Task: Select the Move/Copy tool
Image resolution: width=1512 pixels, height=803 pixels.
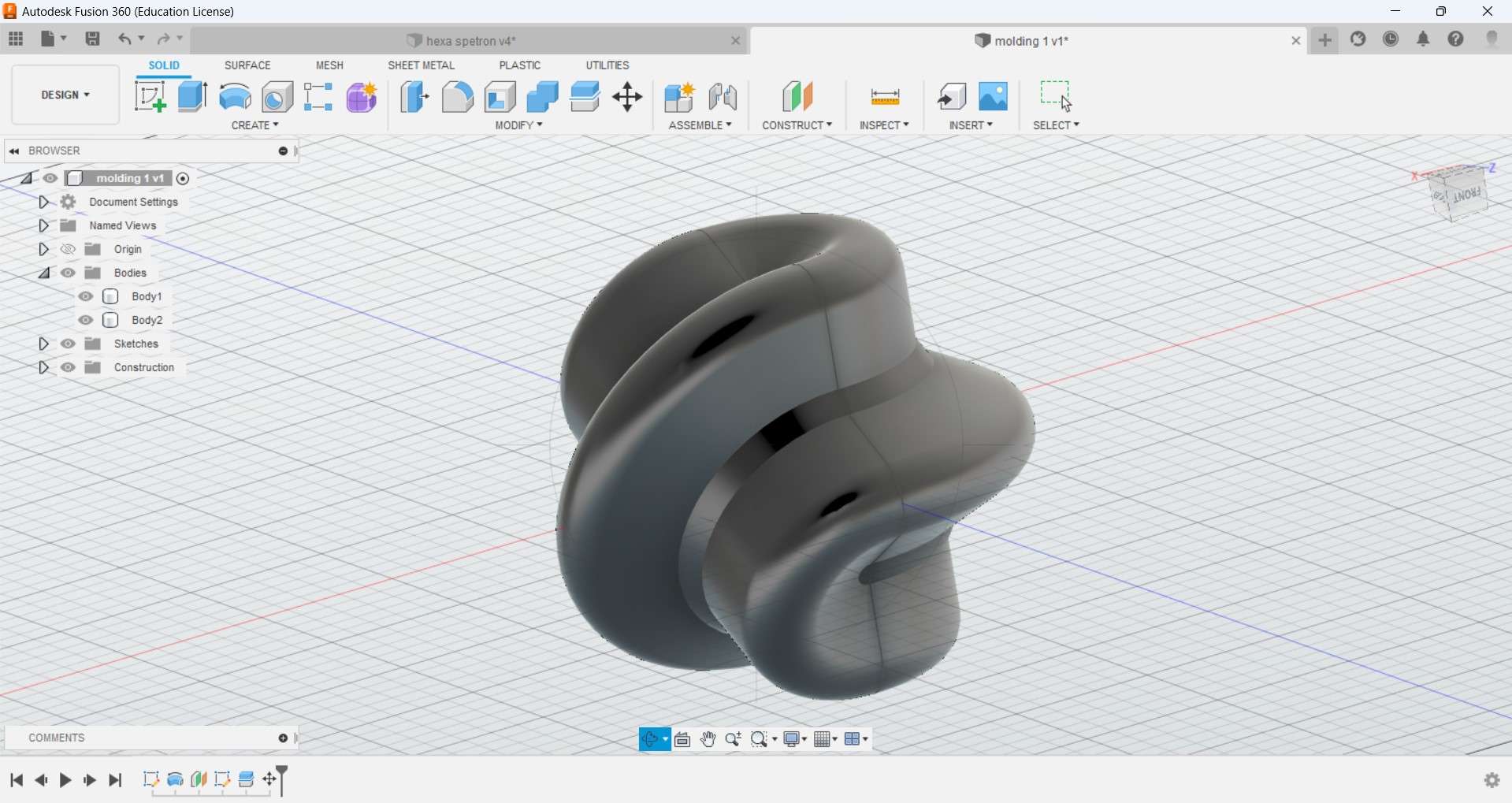Action: [628, 97]
